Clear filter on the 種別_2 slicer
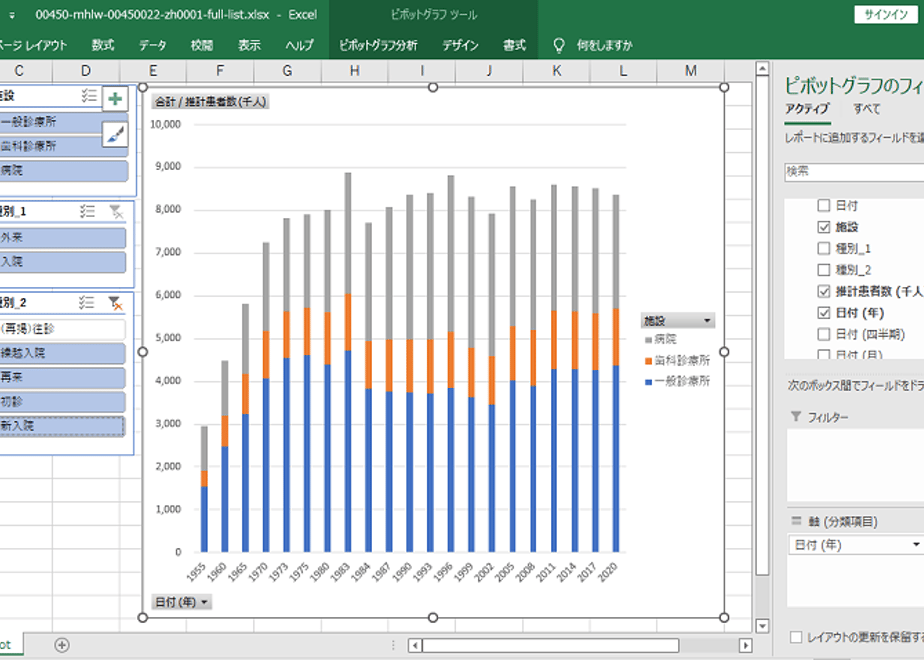Image resolution: width=924 pixels, height=660 pixels. [x=116, y=303]
